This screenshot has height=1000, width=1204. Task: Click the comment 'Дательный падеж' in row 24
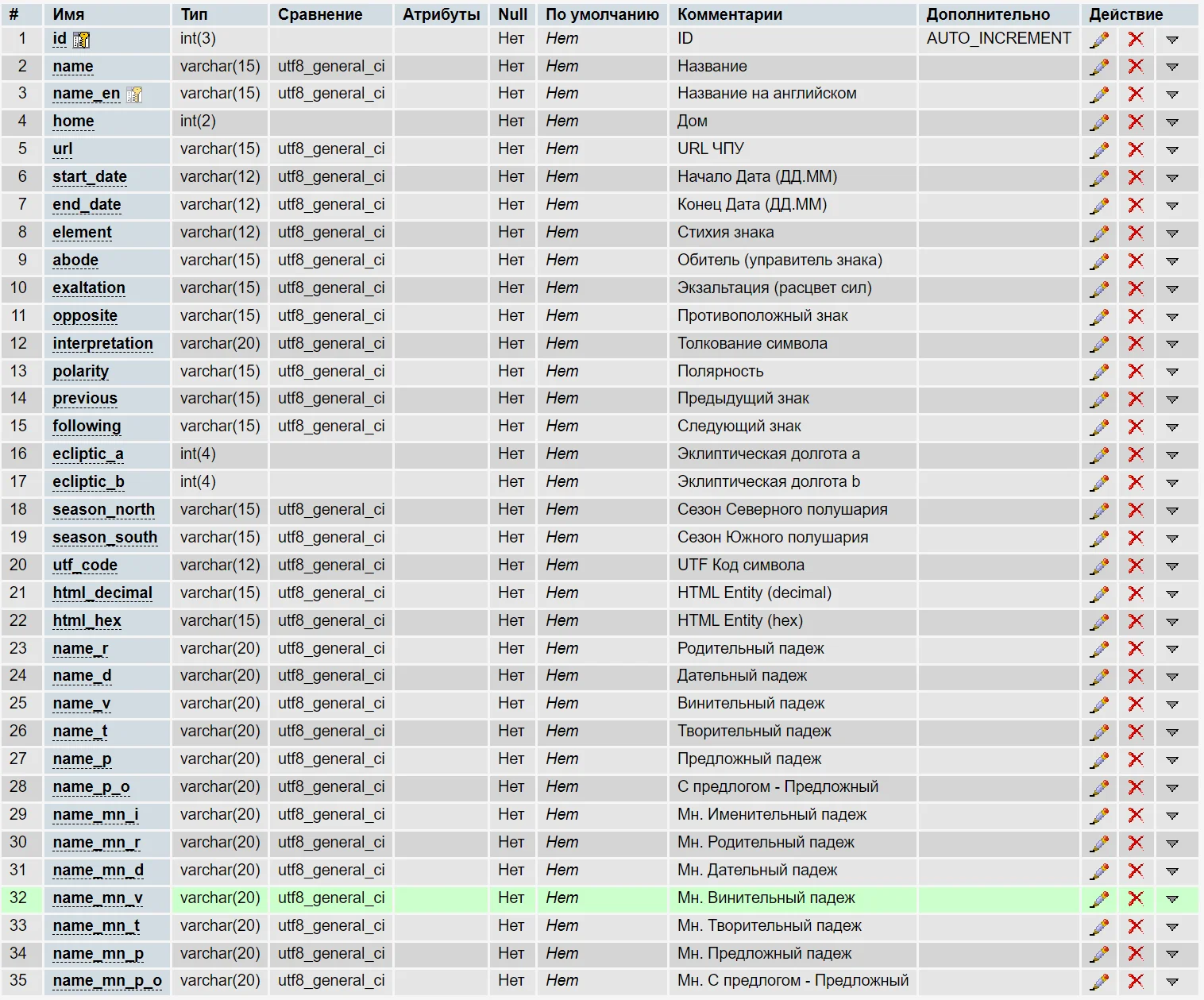point(742,675)
